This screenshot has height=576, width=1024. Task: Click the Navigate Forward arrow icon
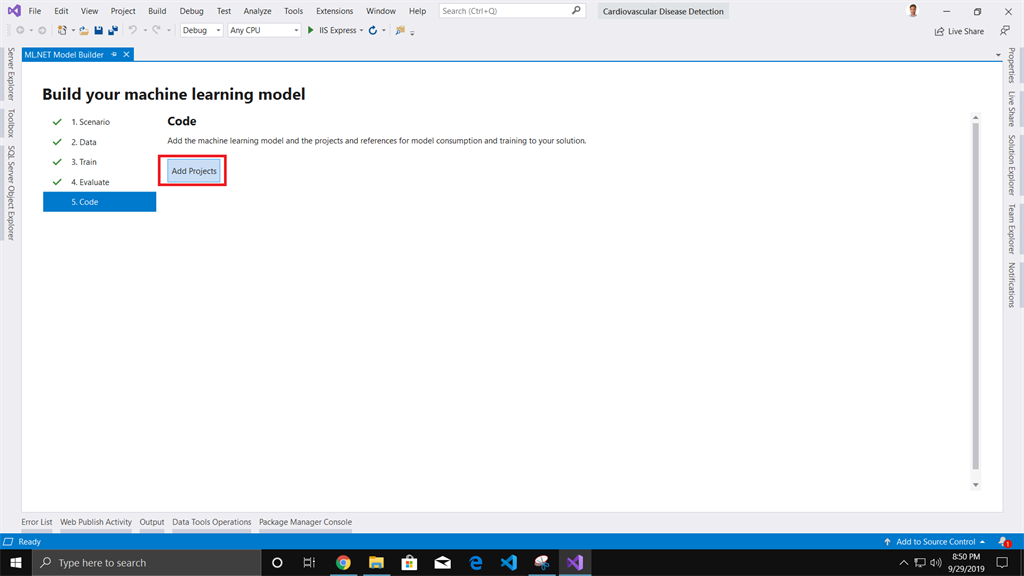[42, 30]
